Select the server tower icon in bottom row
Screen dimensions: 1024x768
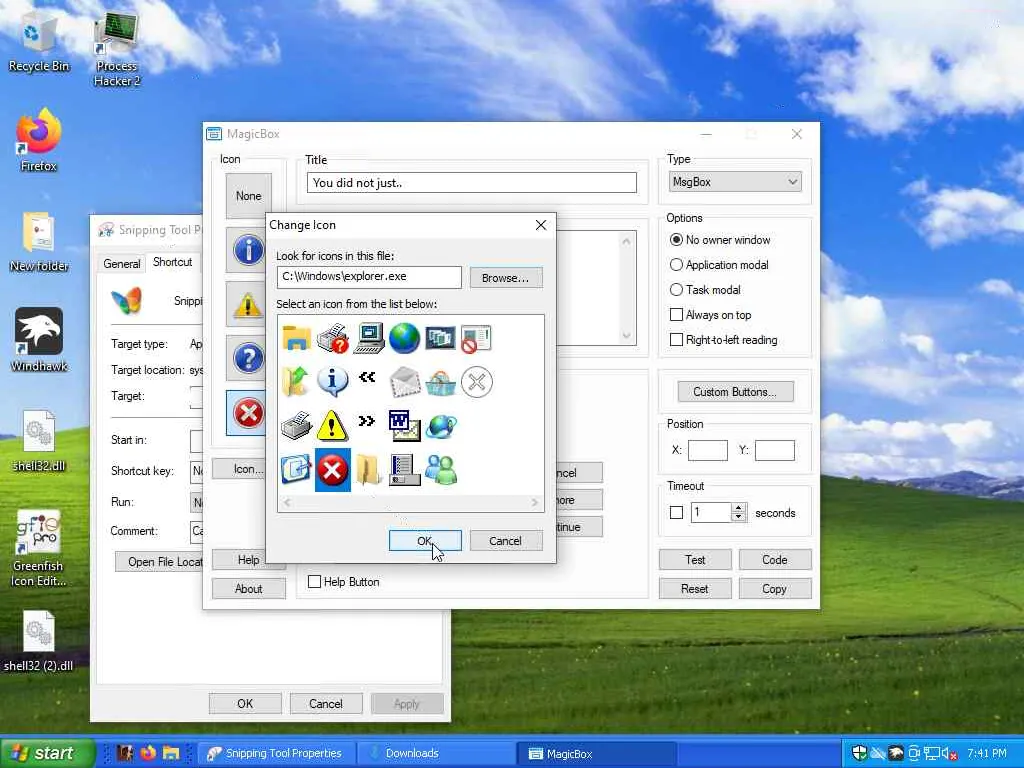tap(404, 470)
